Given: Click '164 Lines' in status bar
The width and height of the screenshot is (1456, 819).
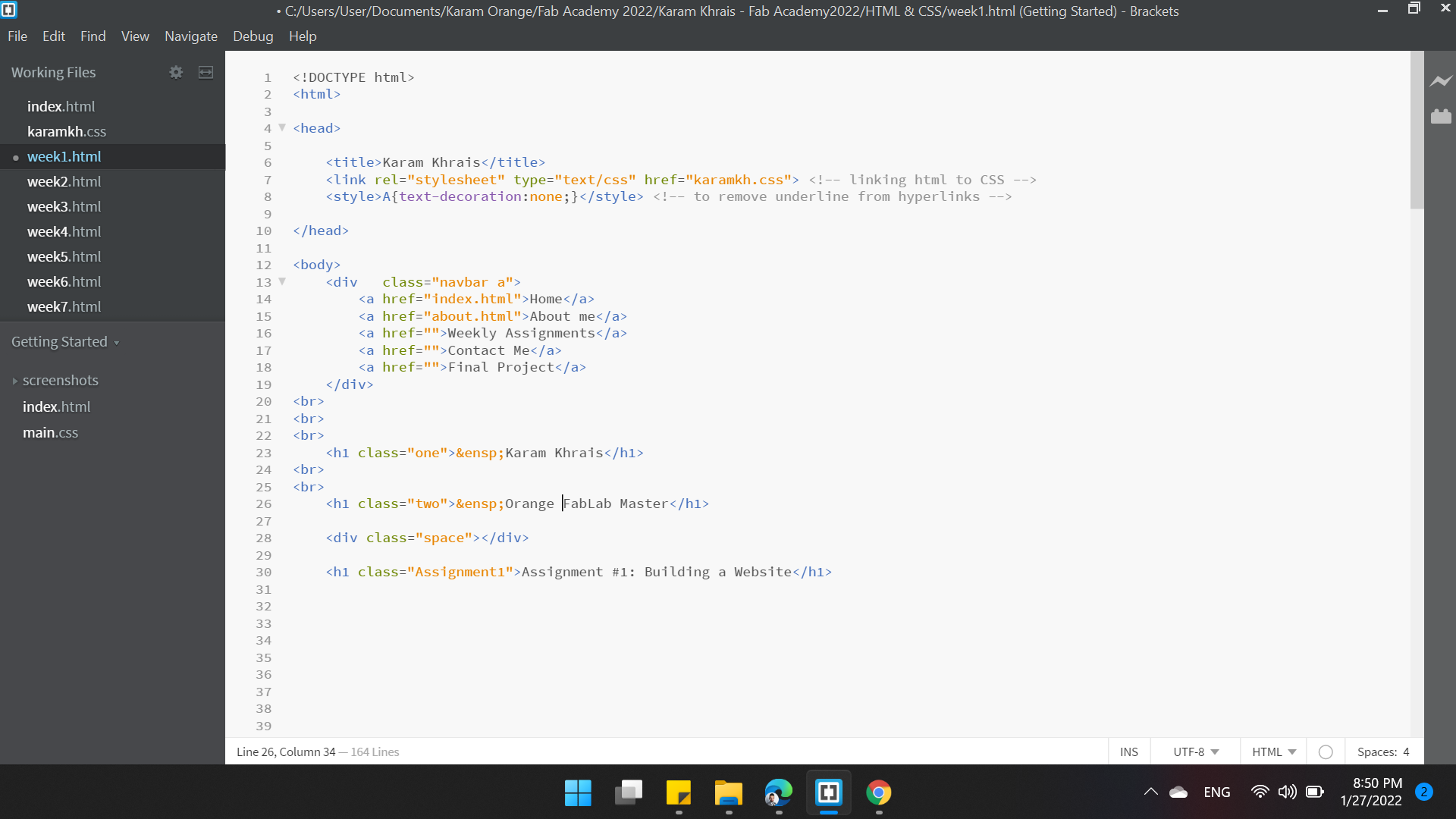Looking at the screenshot, I should coord(375,752).
